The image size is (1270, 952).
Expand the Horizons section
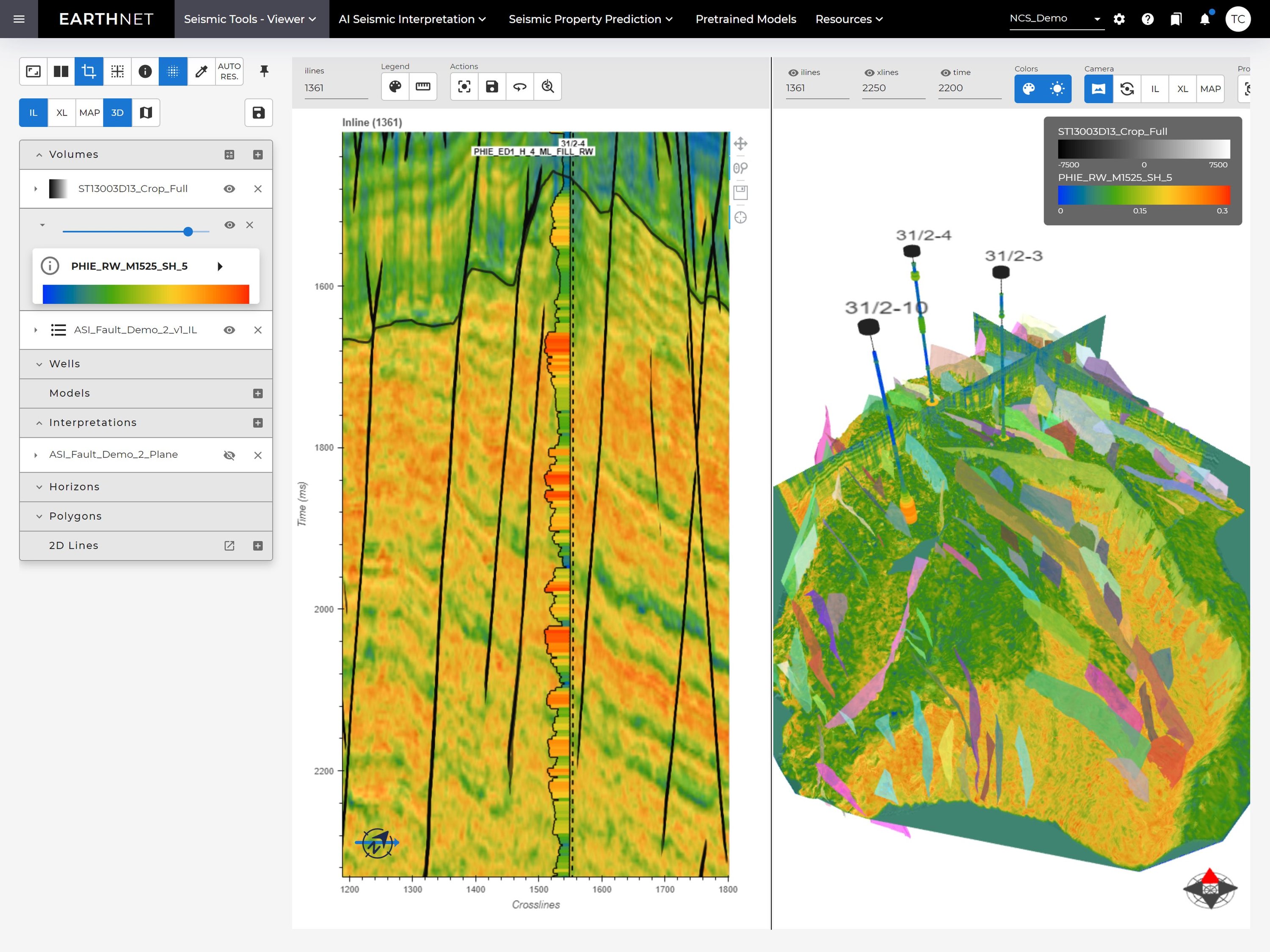coord(39,487)
